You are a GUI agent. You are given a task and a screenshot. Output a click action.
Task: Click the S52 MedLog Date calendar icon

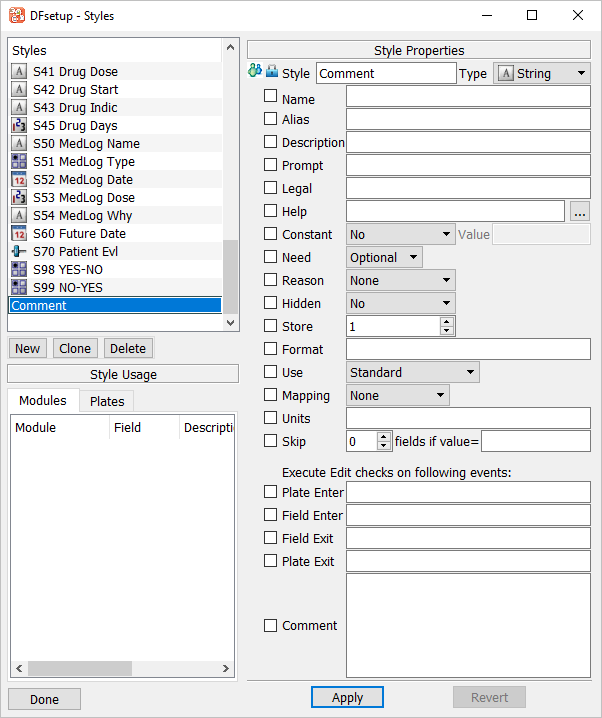coord(19,180)
